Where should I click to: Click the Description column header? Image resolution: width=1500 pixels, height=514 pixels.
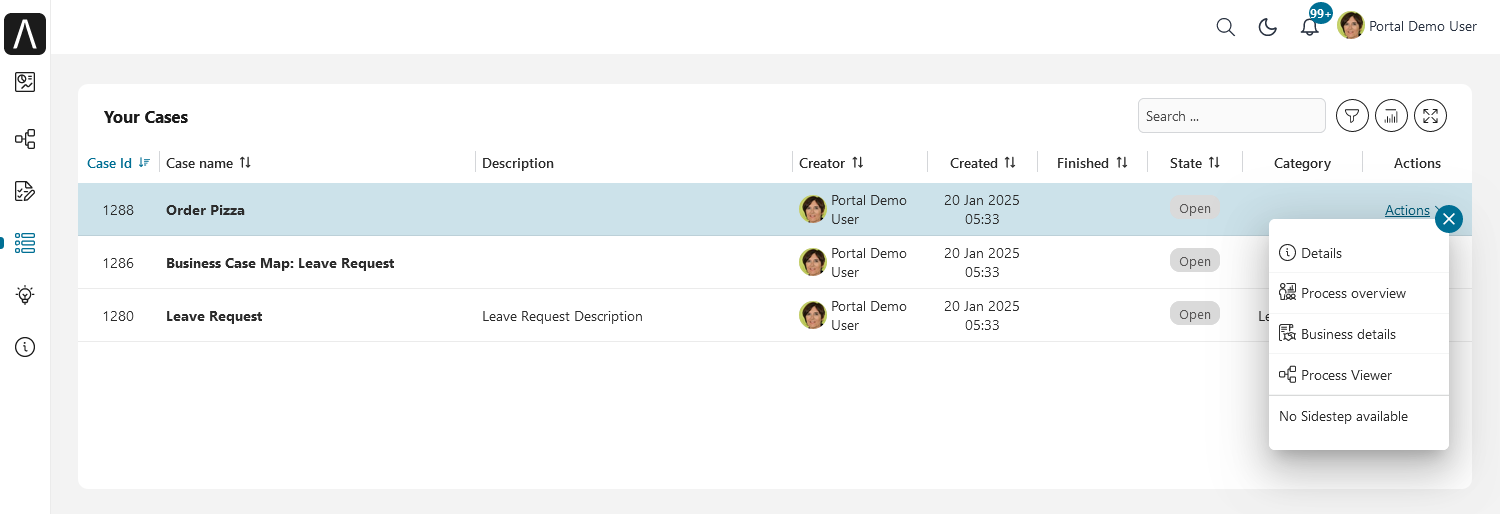pyautogui.click(x=518, y=163)
